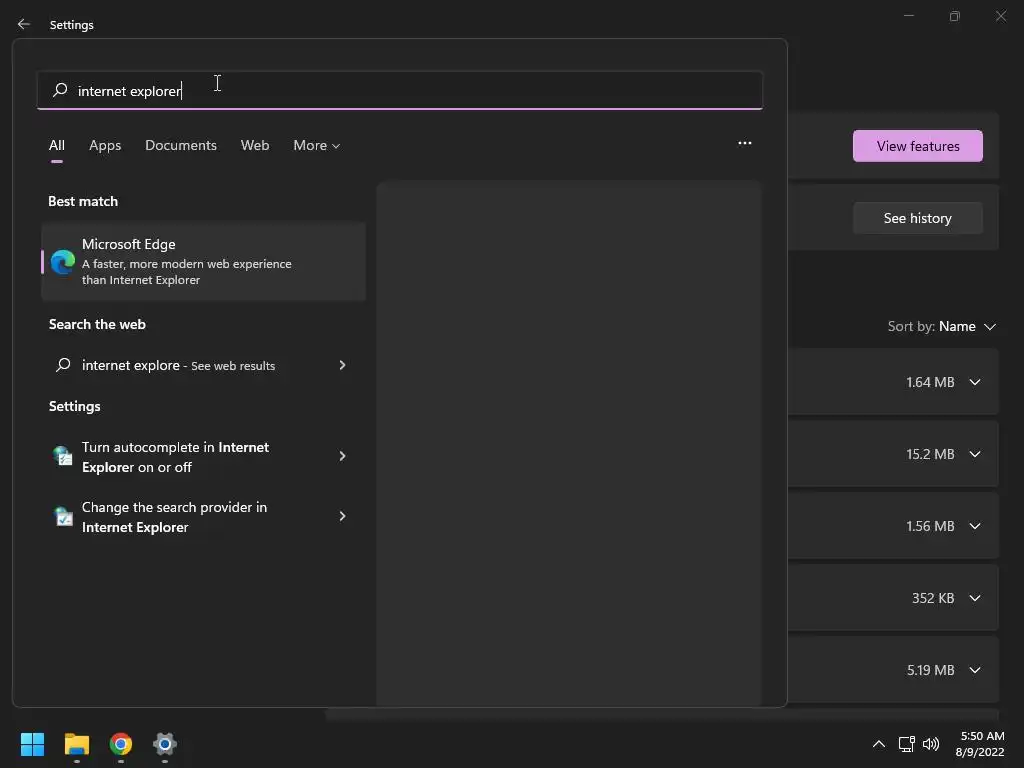Click into the internet explorer search field
The width and height of the screenshot is (1024, 768).
(x=400, y=90)
